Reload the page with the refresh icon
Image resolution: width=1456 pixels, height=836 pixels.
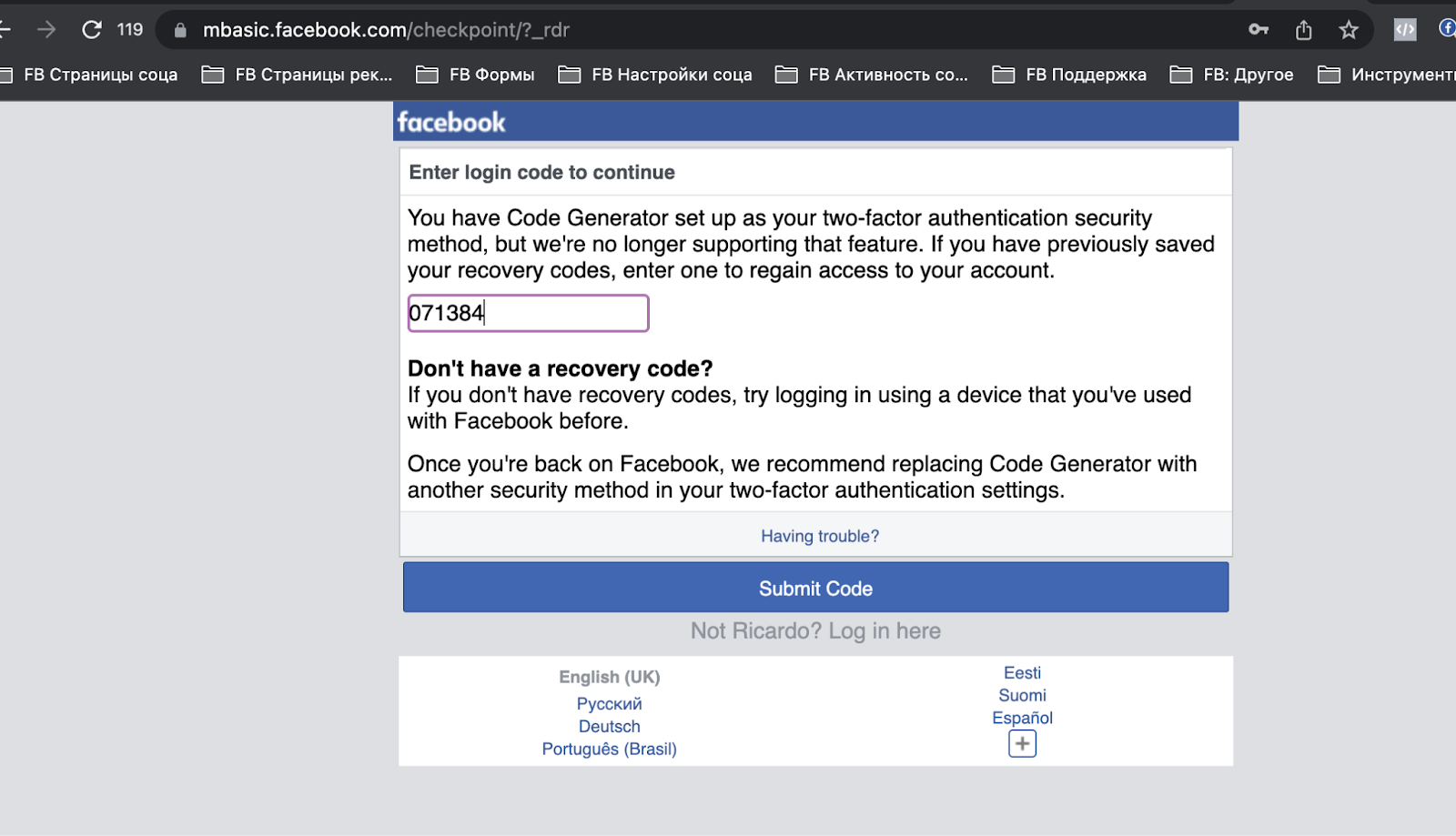(92, 30)
